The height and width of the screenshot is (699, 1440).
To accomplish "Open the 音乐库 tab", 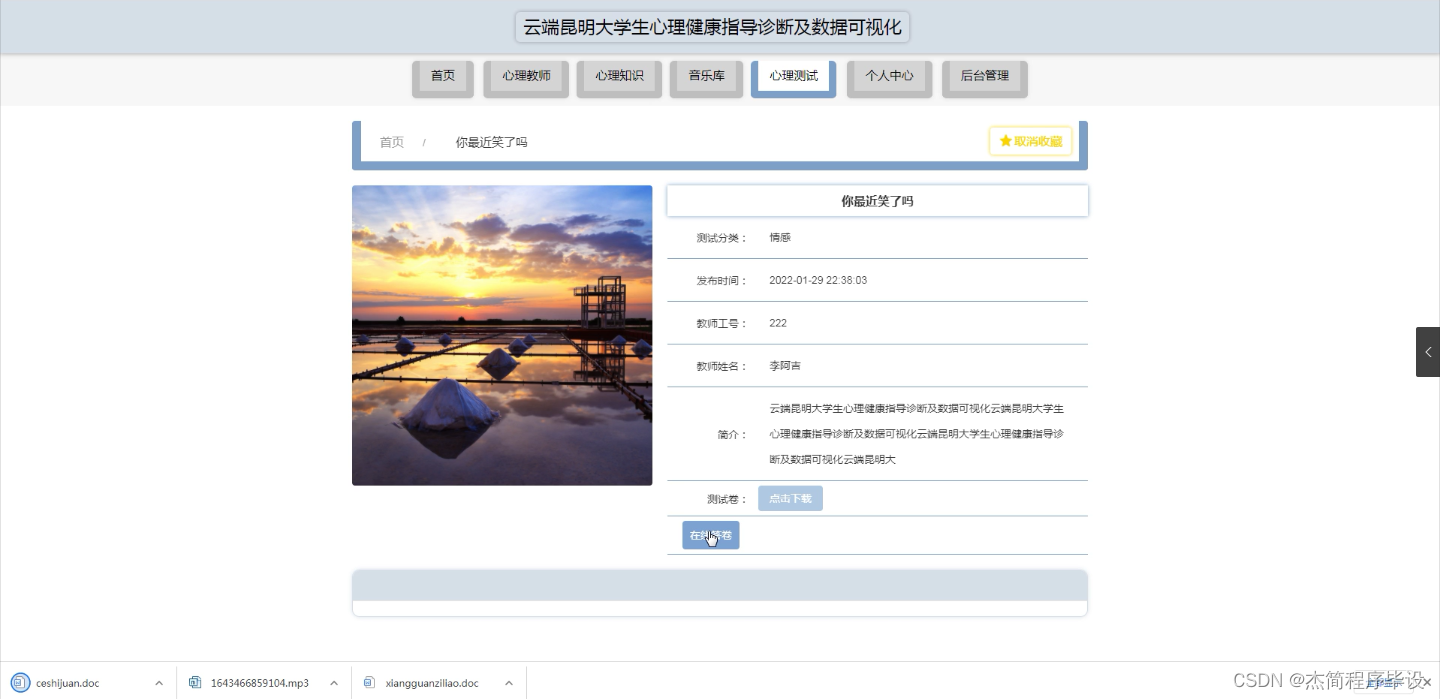I will point(706,74).
